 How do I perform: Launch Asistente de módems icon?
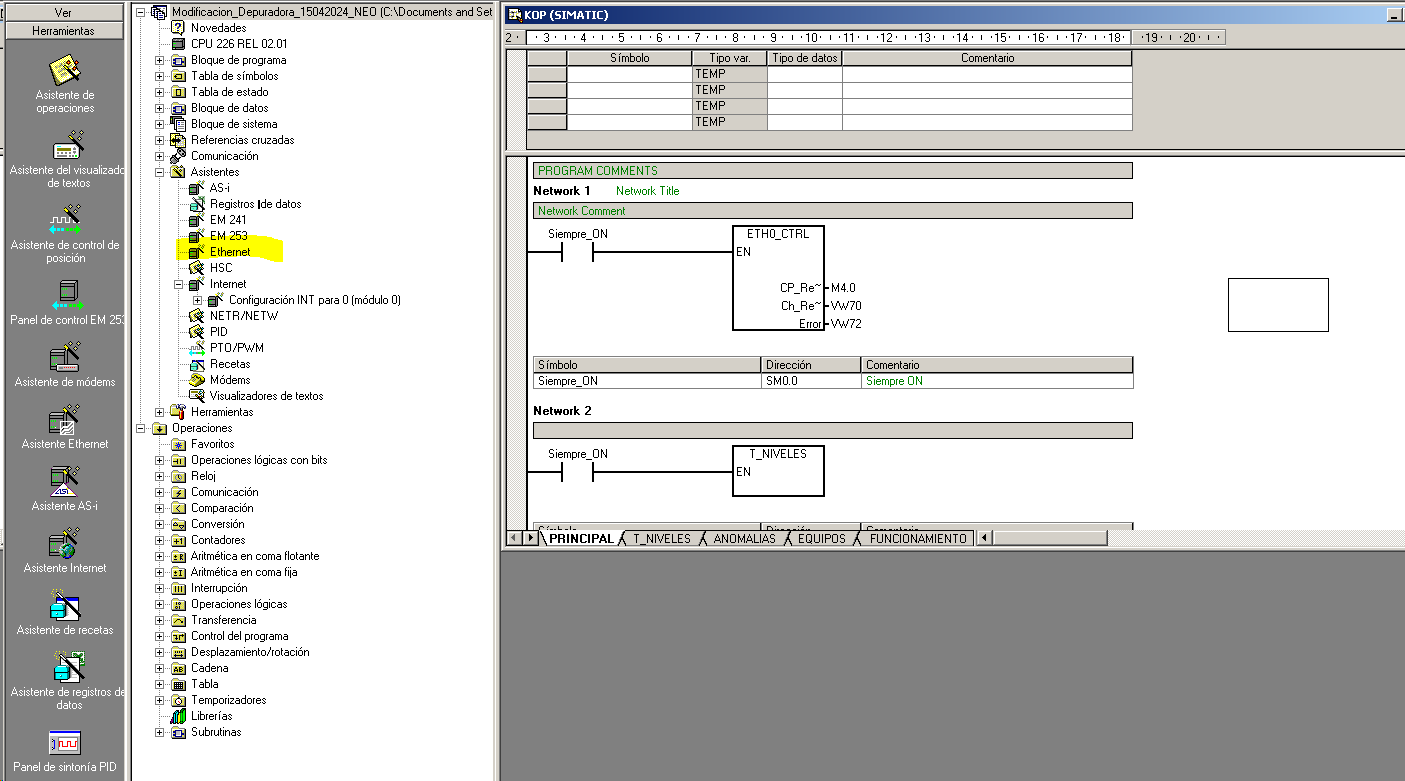65,358
